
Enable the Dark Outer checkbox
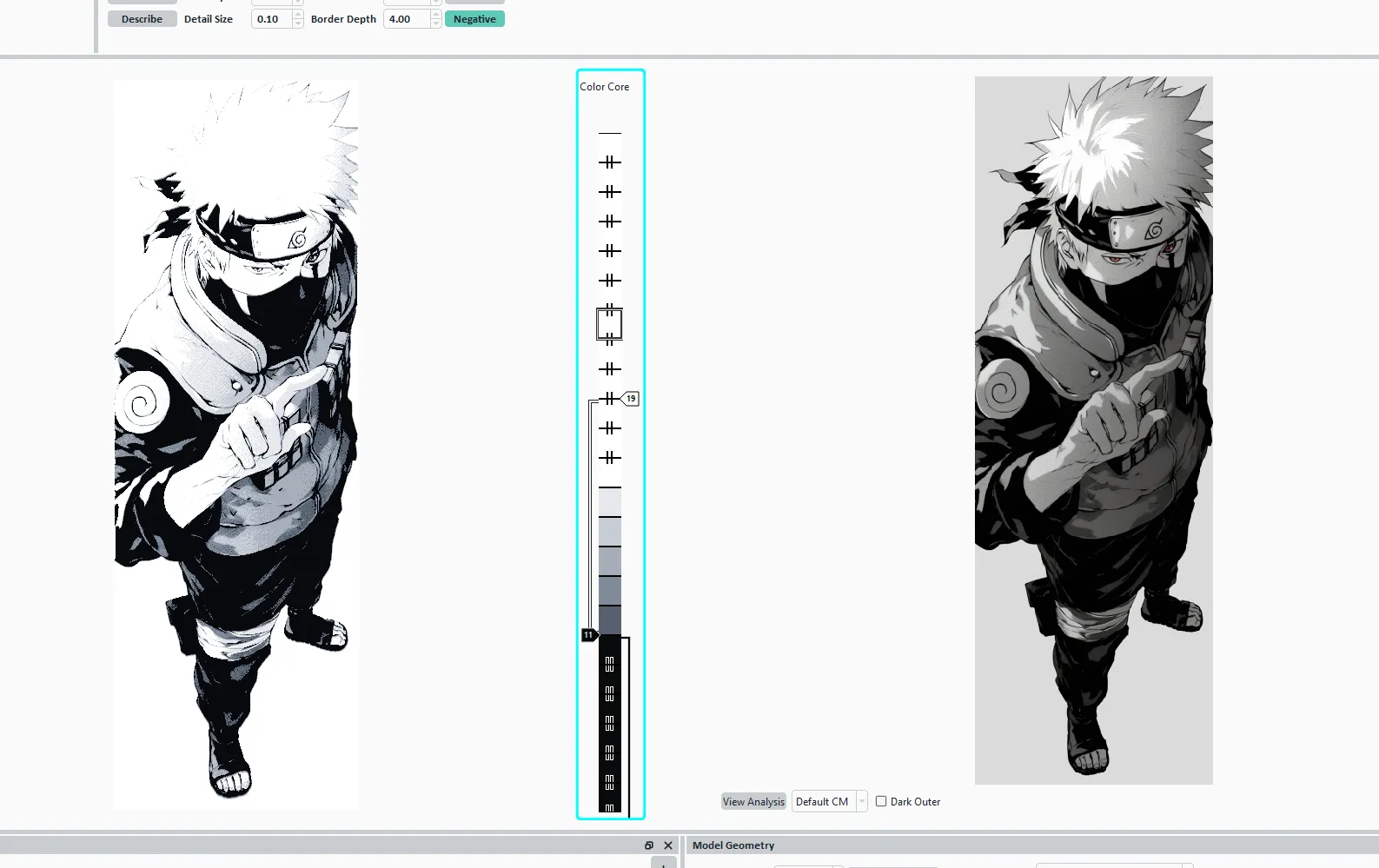881,802
